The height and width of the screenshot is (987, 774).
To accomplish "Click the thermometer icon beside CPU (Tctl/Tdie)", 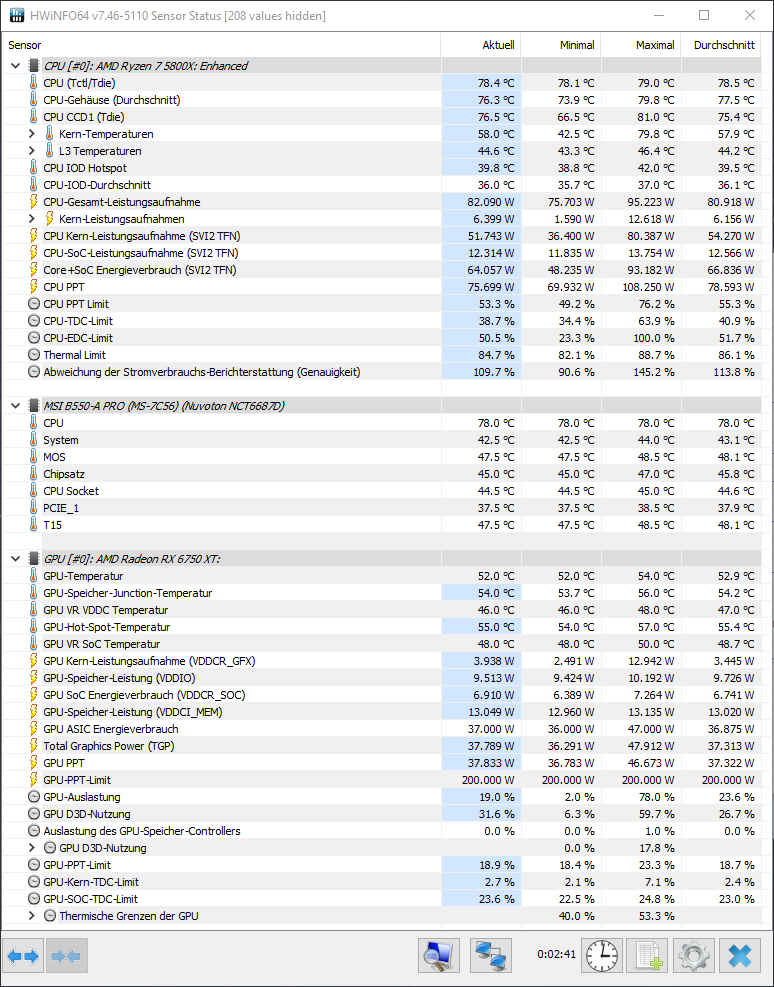I will coord(34,82).
